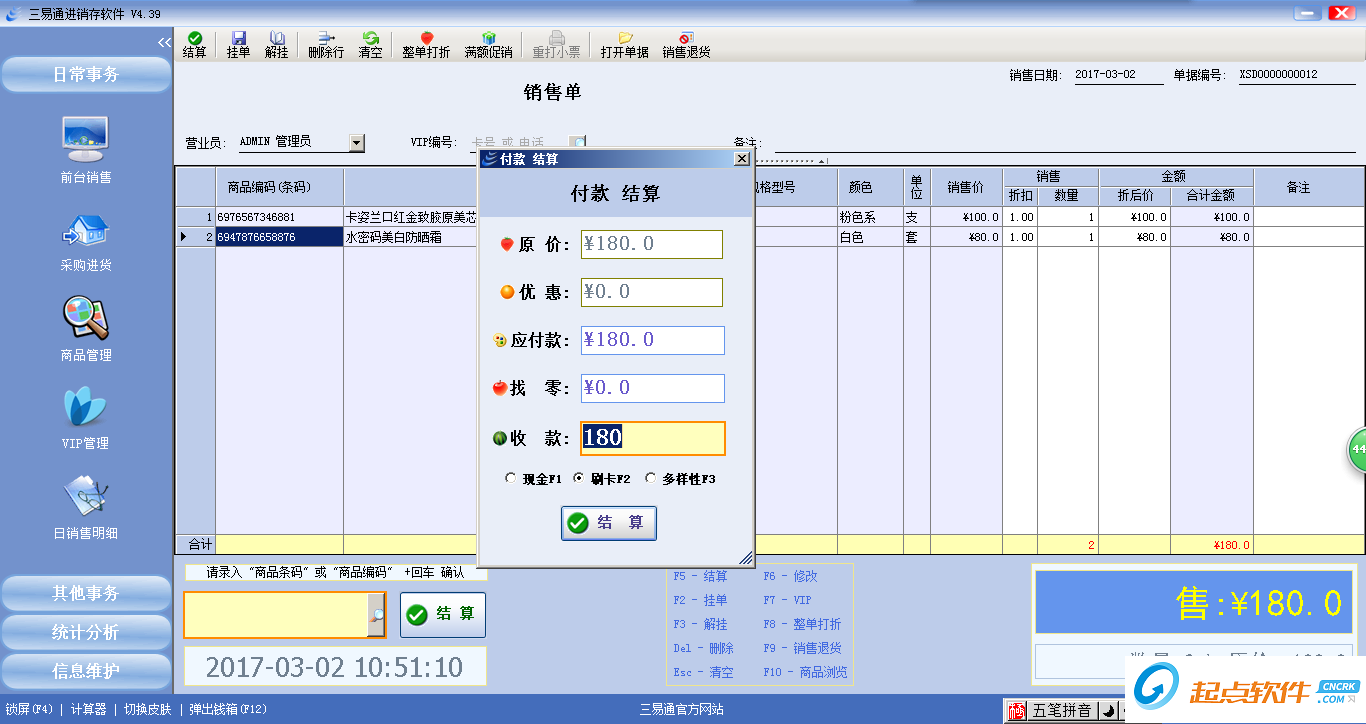The height and width of the screenshot is (724, 1366).
Task: Expand the 营业员 salesperson dropdown
Action: click(x=357, y=143)
